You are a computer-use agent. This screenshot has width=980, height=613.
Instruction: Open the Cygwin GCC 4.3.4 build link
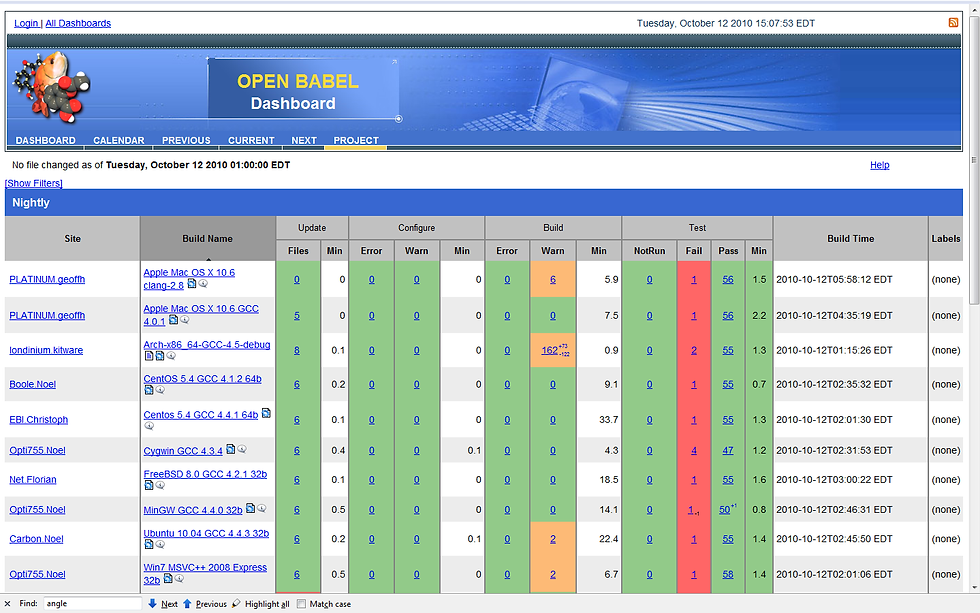pyautogui.click(x=183, y=451)
